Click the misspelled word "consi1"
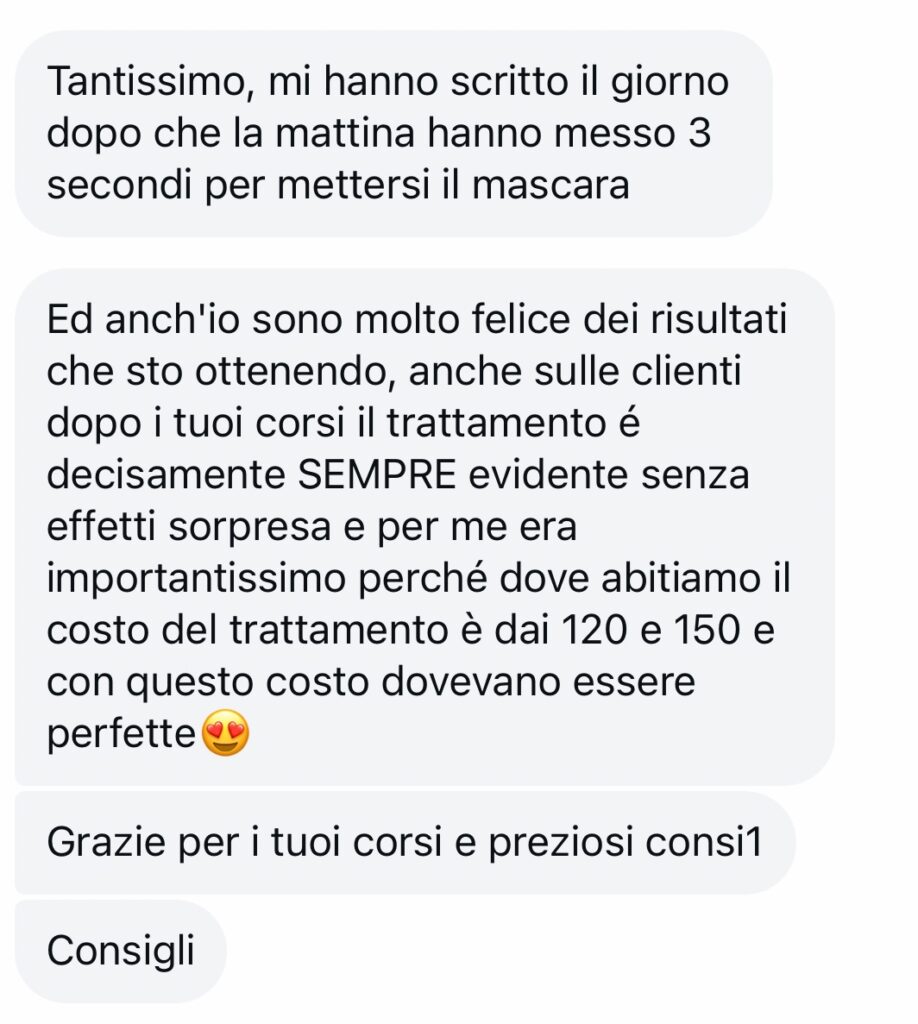The image size is (918, 1024). 704,842
